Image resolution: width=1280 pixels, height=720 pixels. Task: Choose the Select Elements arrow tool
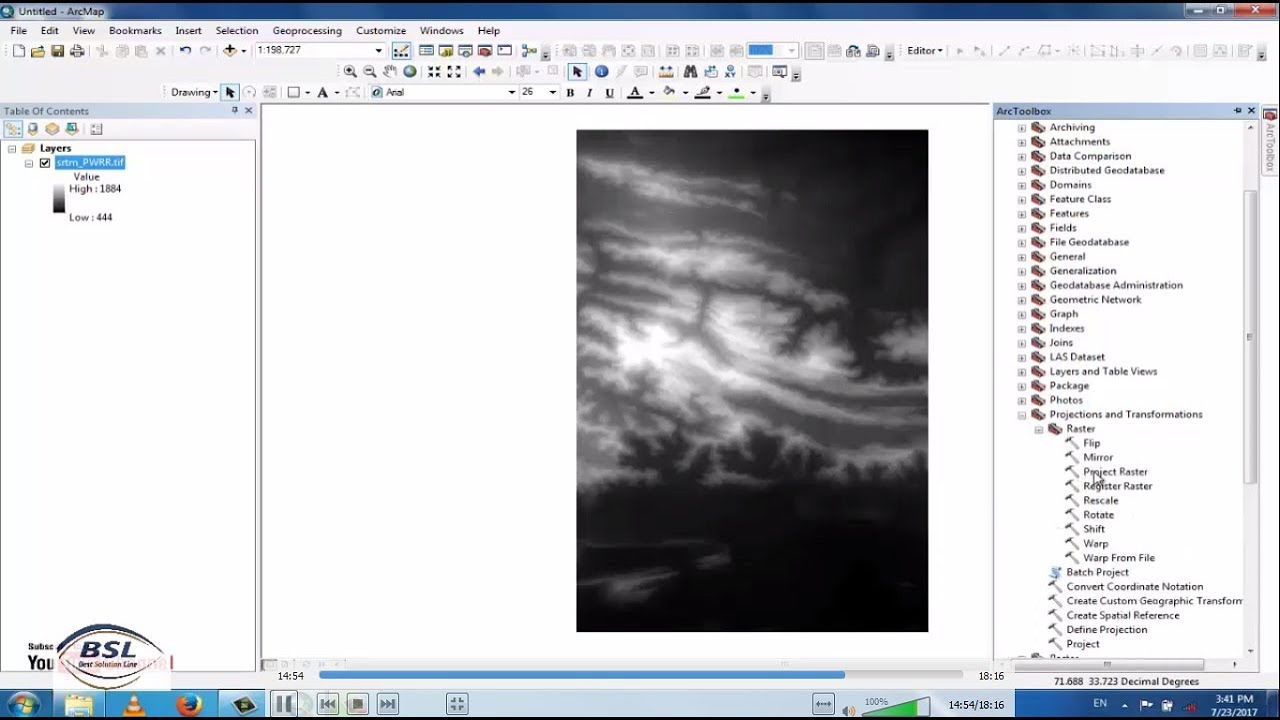577,72
